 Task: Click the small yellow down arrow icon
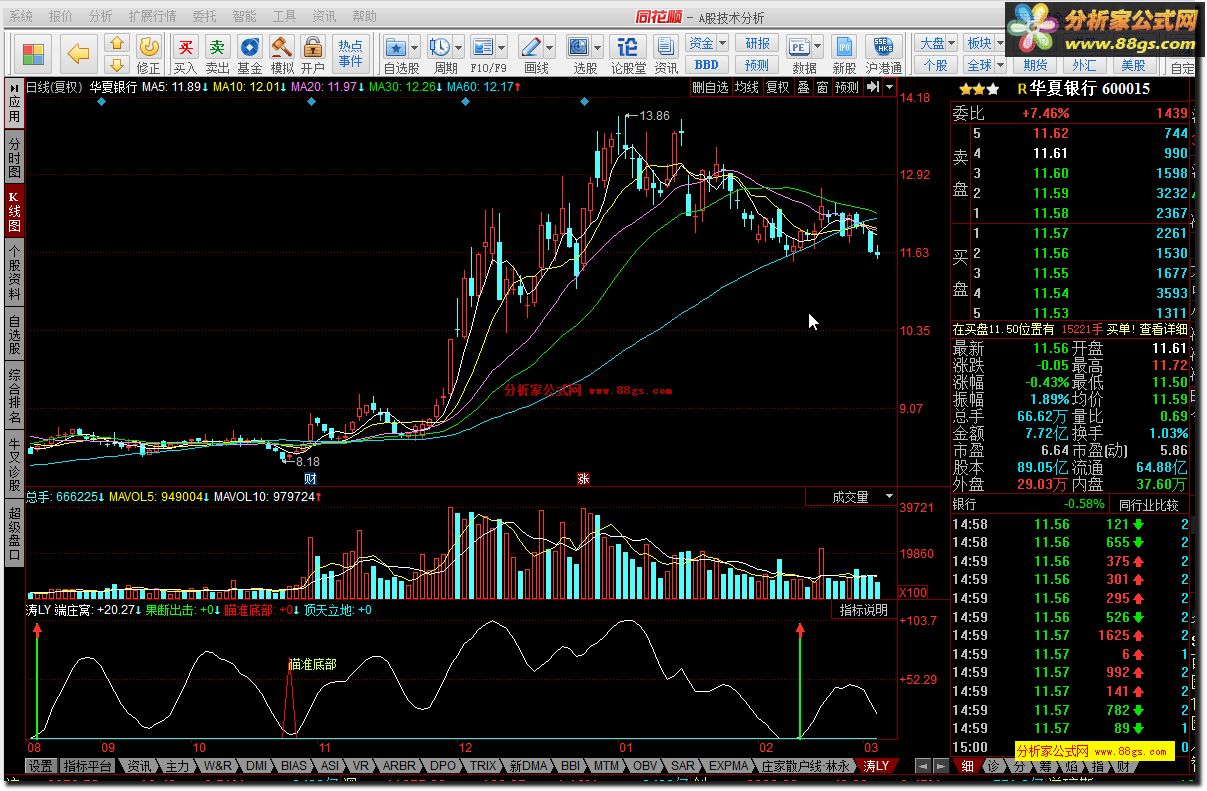(x=117, y=65)
